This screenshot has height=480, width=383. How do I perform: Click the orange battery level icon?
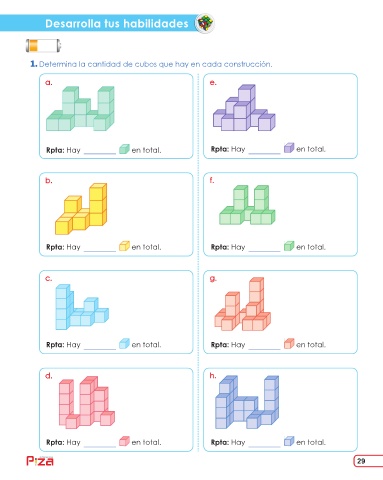[43, 46]
